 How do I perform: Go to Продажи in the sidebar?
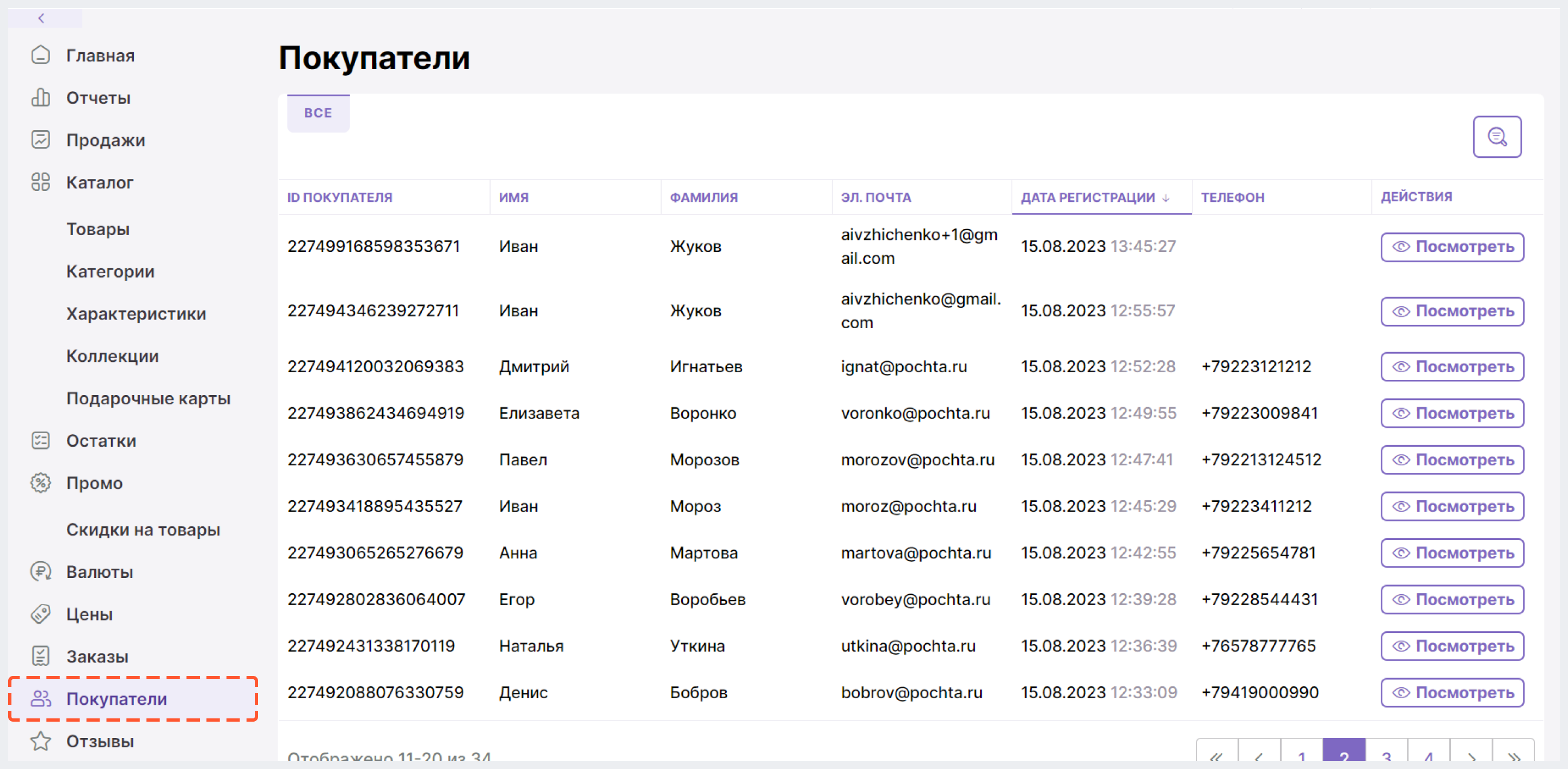[106, 140]
